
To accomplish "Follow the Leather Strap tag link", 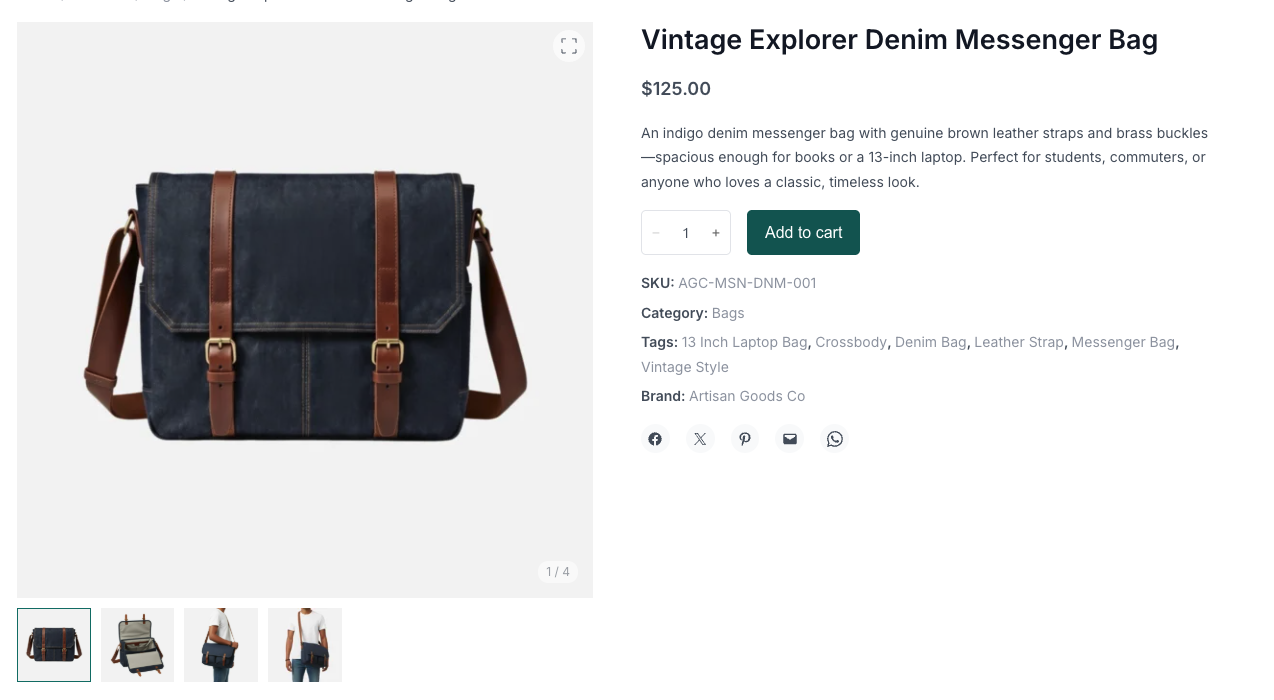I will 1018,342.
